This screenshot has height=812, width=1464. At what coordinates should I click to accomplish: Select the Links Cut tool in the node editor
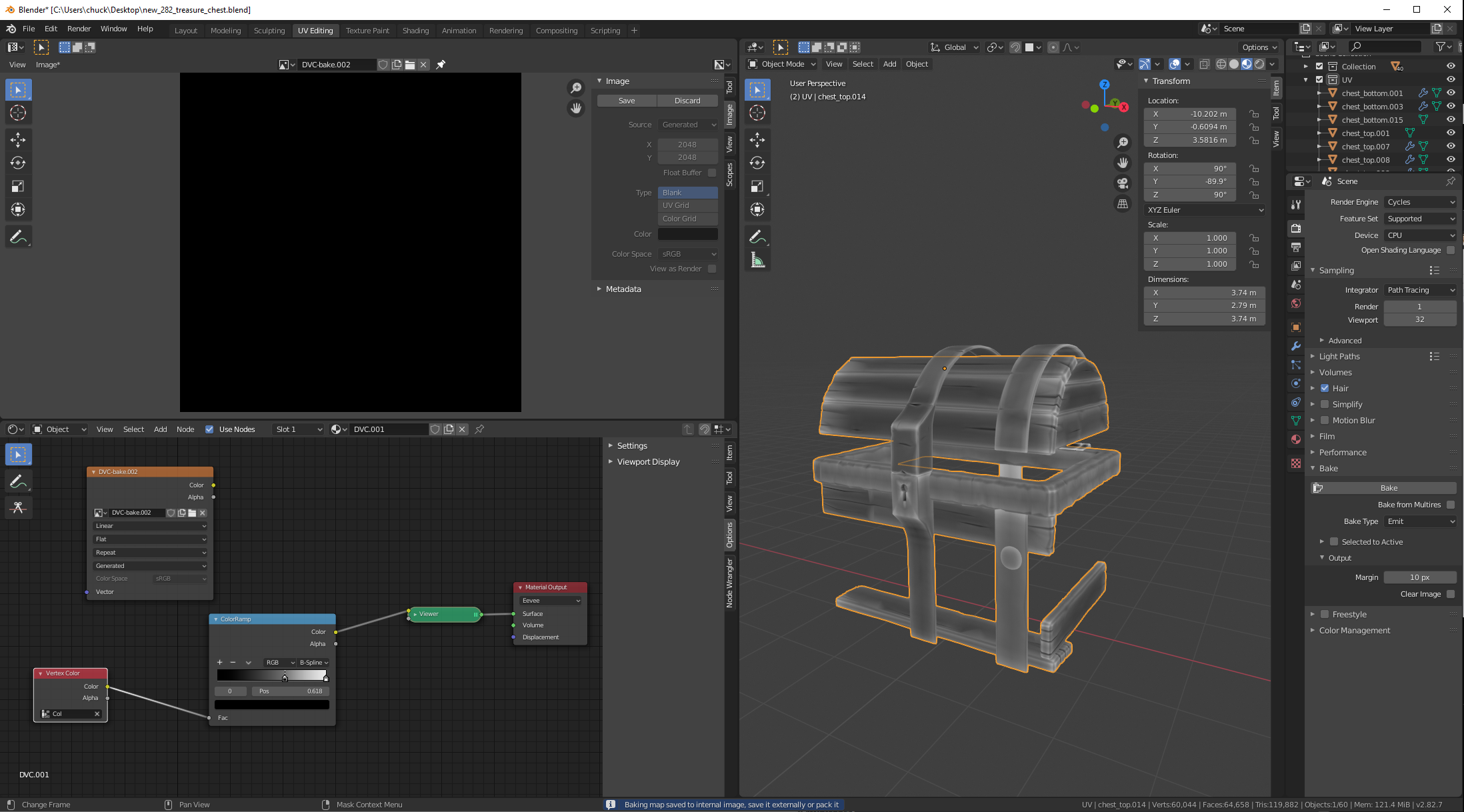[x=18, y=507]
